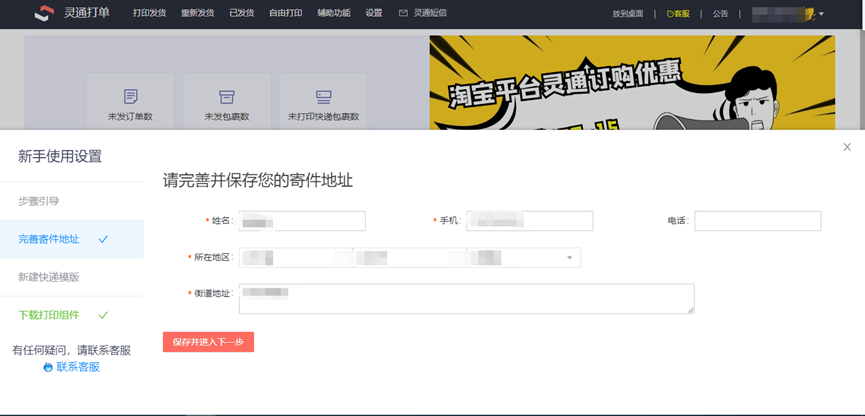Image resolution: width=865 pixels, height=416 pixels.
Task: Click the 未打印快递包裹数 printer icon
Action: coord(323,97)
